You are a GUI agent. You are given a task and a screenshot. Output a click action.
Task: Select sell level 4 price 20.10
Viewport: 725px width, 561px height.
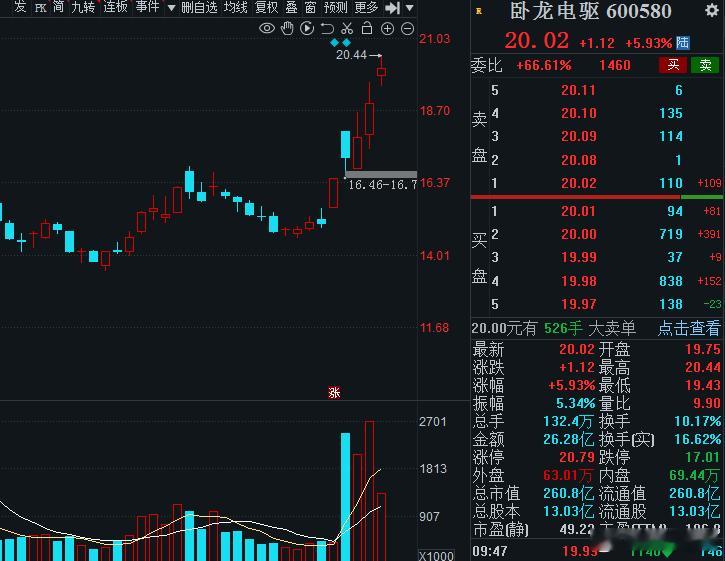click(578, 113)
